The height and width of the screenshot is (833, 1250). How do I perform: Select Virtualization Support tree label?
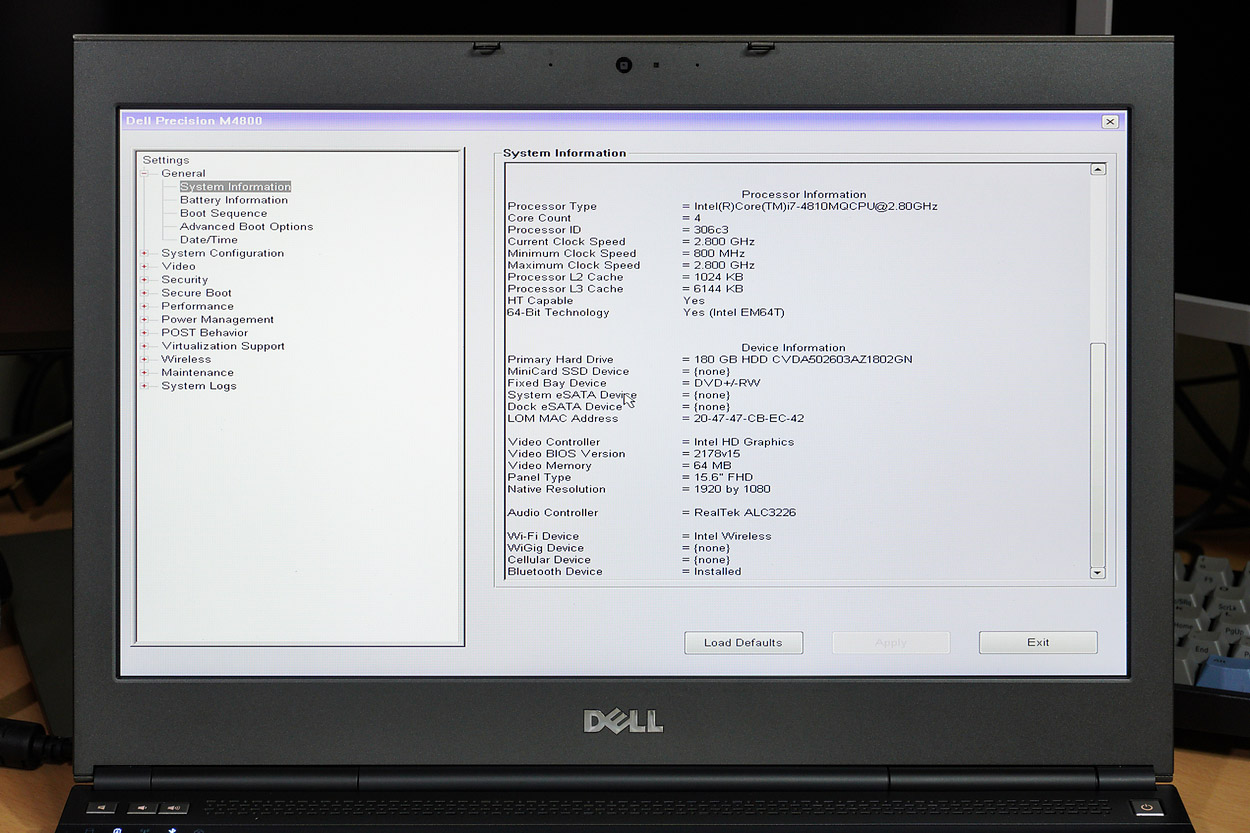pyautogui.click(x=223, y=346)
